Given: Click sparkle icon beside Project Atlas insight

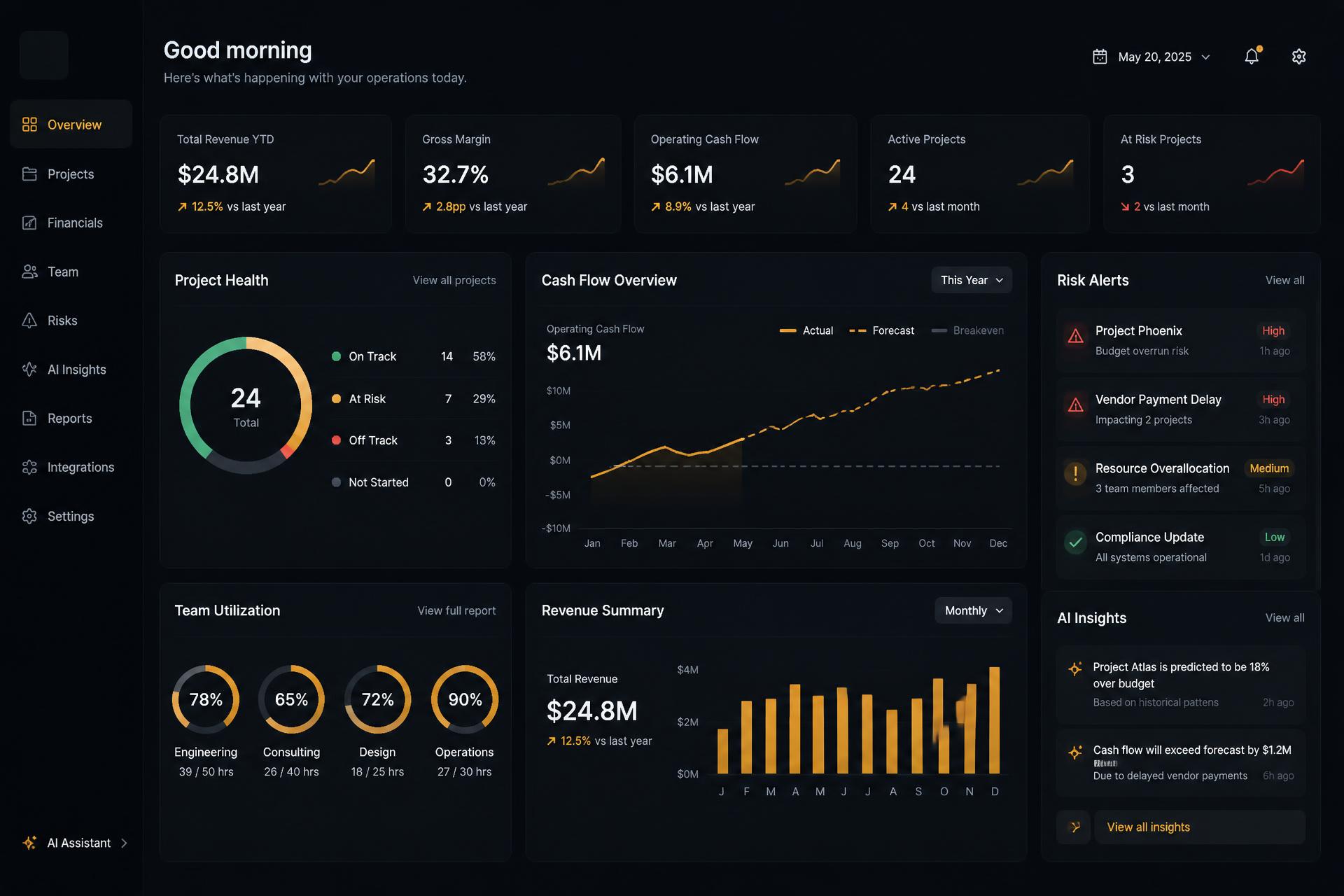Looking at the screenshot, I should pyautogui.click(x=1075, y=668).
